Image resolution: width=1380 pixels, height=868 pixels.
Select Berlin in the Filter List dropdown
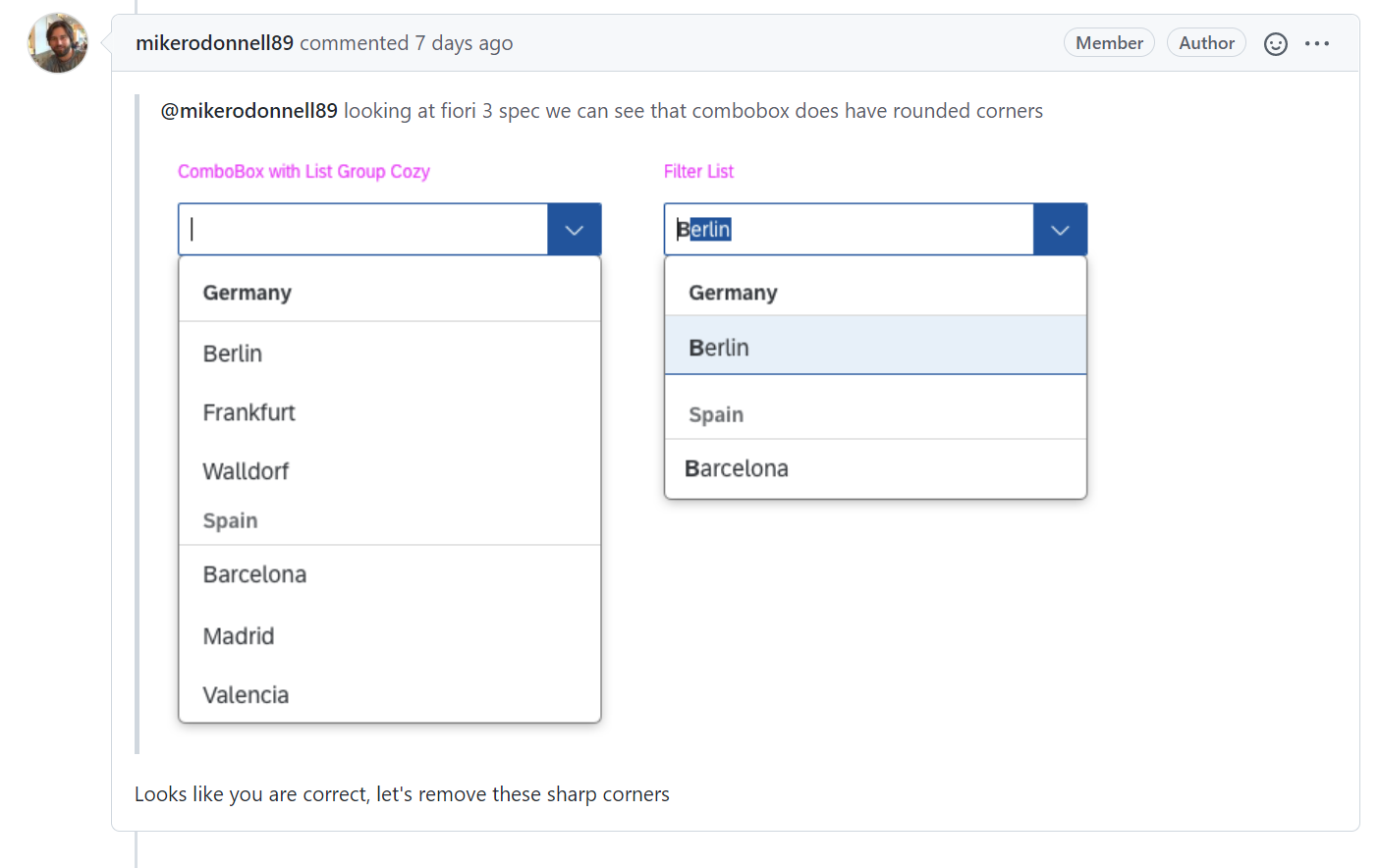coord(875,348)
